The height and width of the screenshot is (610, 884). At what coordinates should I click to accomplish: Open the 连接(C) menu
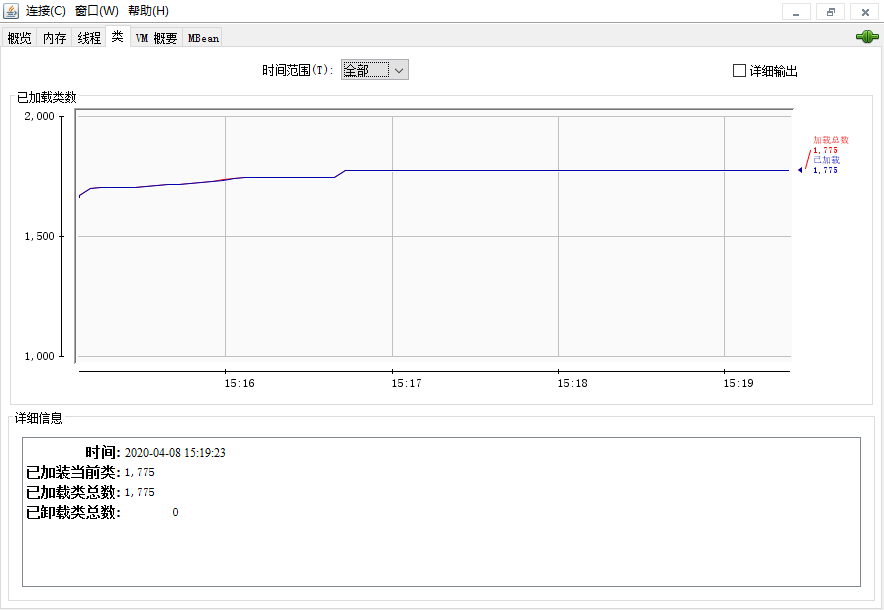46,11
